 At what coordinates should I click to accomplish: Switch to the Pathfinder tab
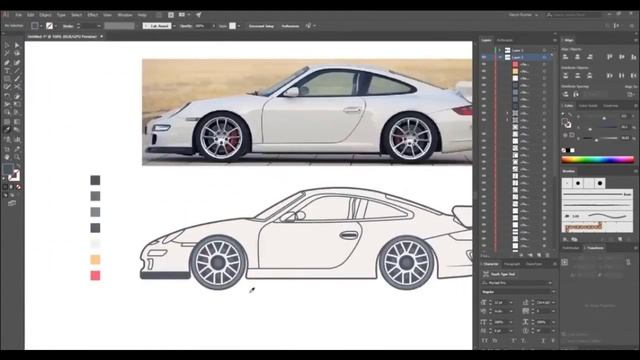click(571, 248)
